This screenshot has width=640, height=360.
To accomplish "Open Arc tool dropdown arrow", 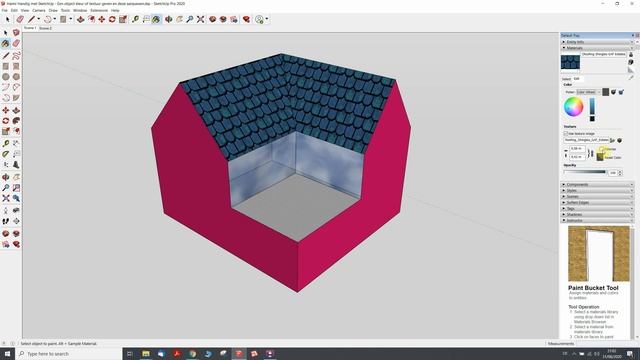I will pos(55,19).
